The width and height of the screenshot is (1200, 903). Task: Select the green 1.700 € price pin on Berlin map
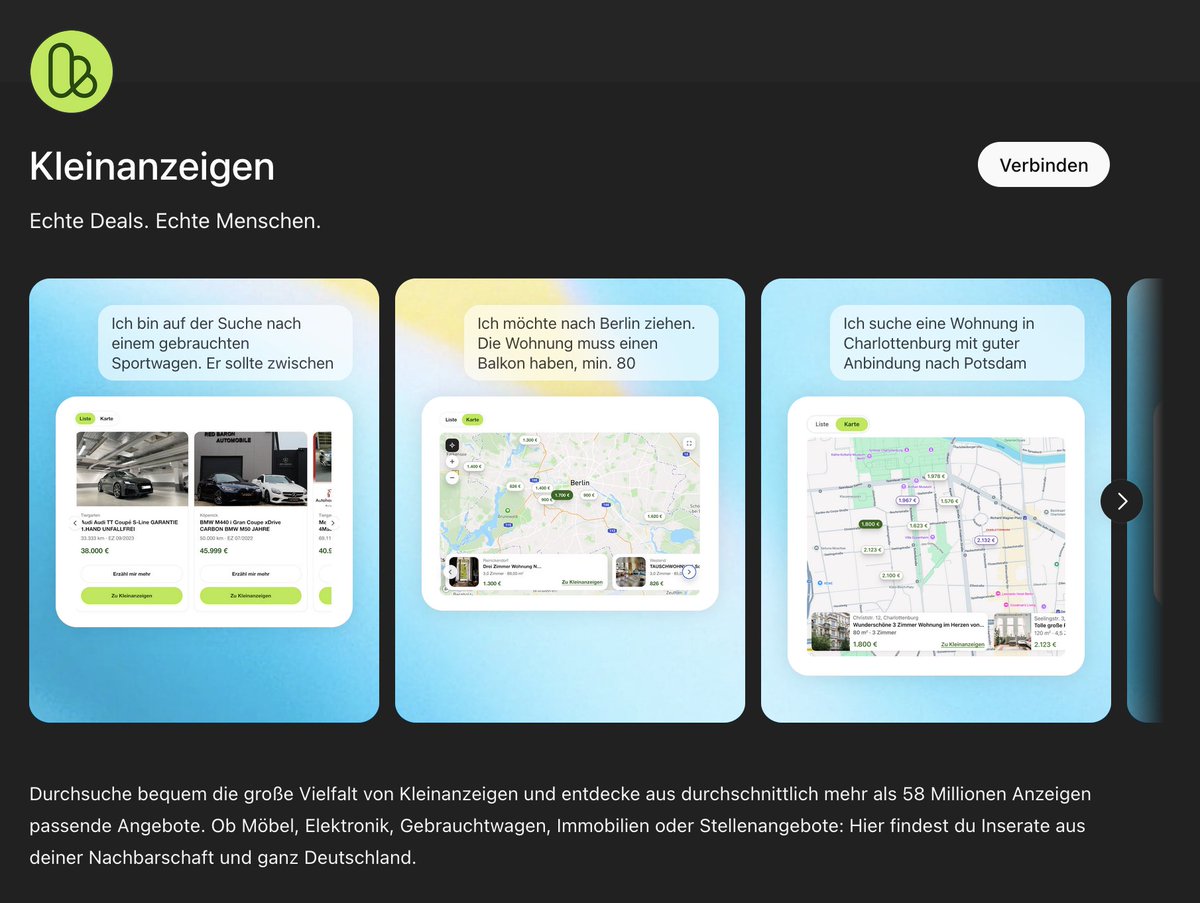click(561, 495)
